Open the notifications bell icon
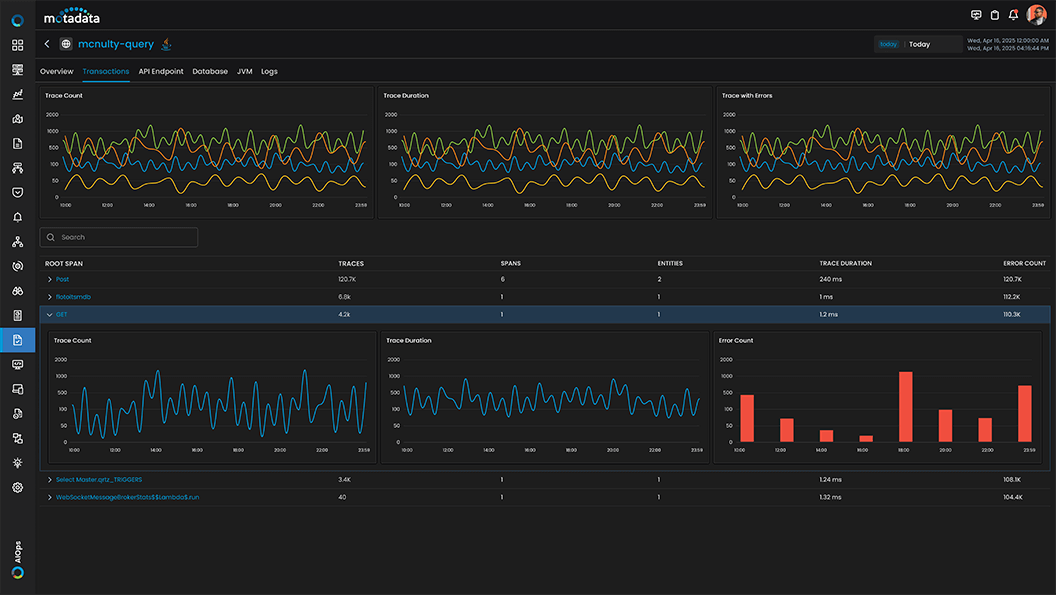1056x595 pixels. (x=1013, y=15)
